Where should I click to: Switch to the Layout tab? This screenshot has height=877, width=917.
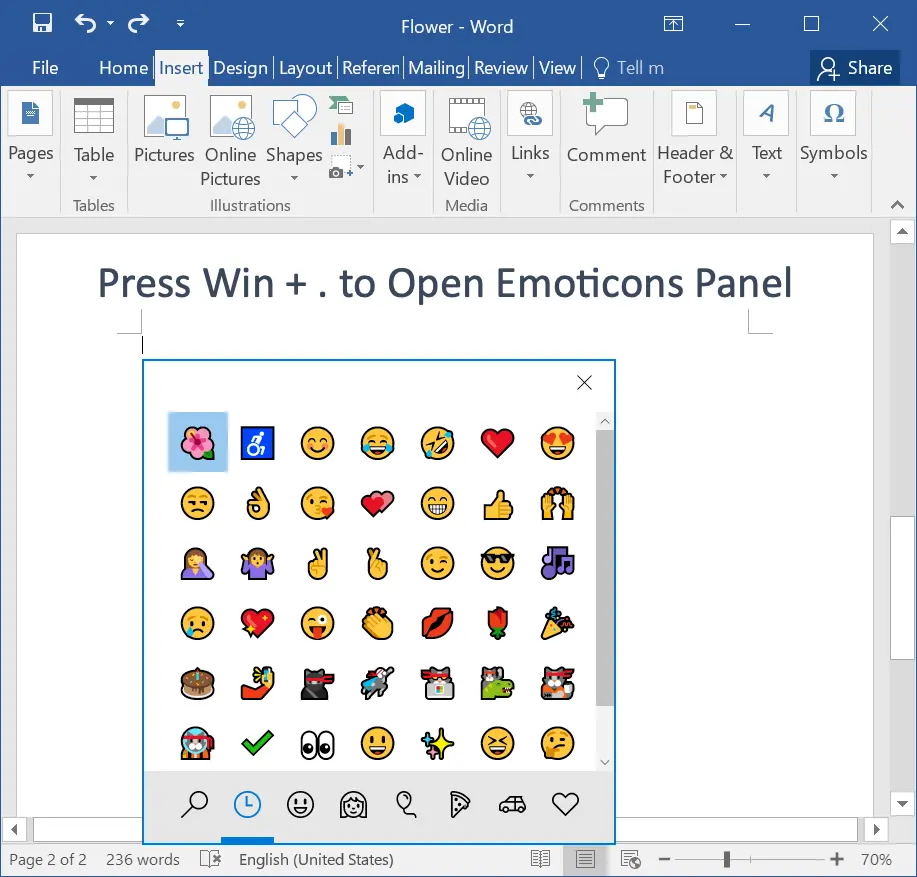point(305,68)
